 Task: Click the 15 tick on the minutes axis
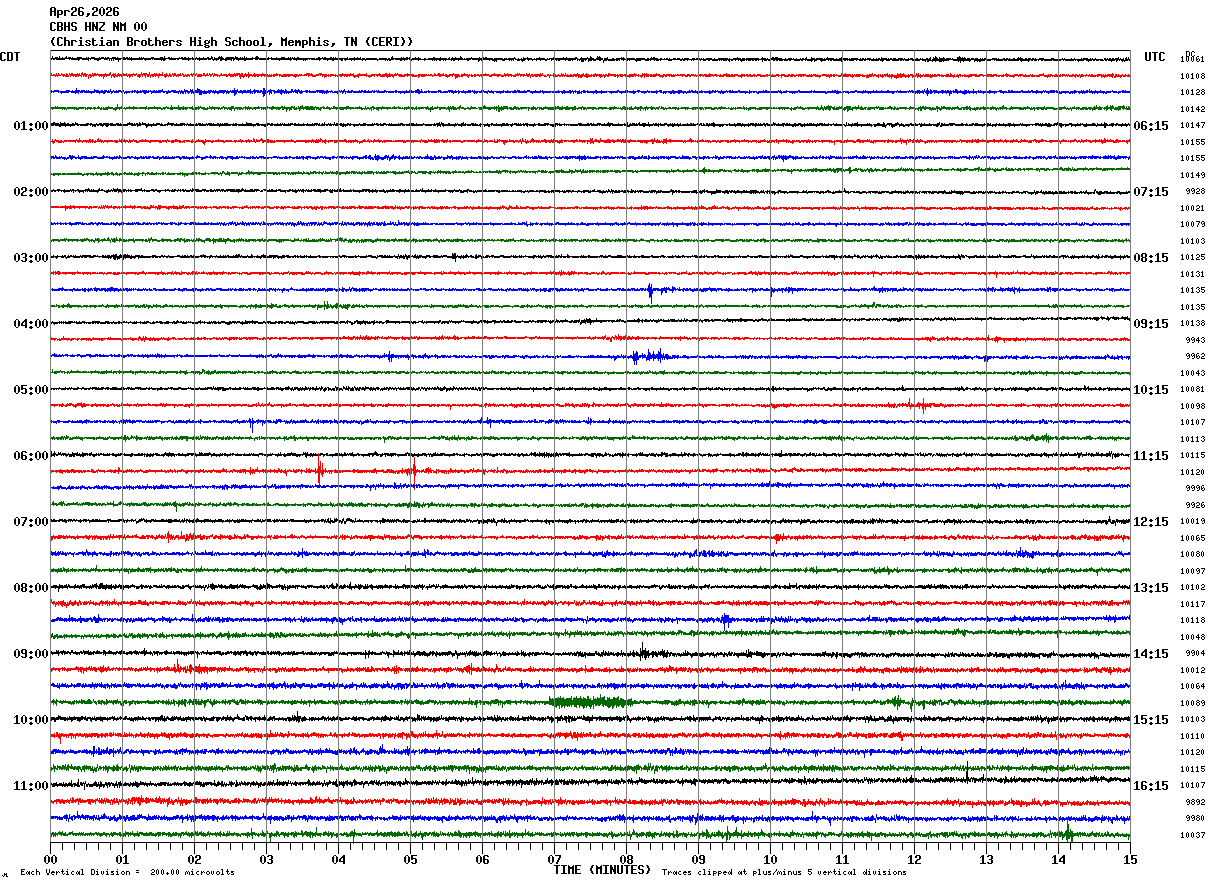pos(1130,859)
